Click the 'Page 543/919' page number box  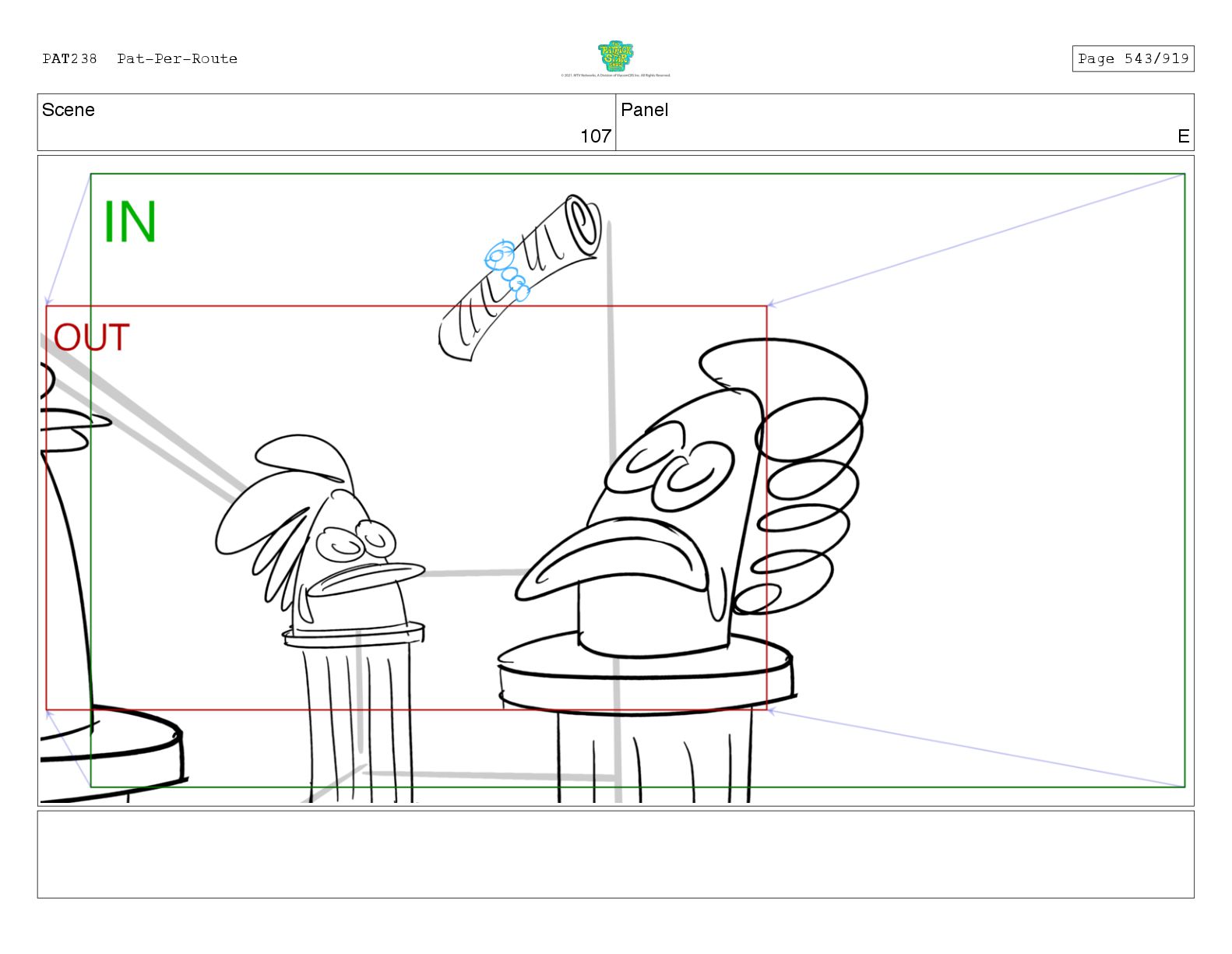coord(1132,58)
